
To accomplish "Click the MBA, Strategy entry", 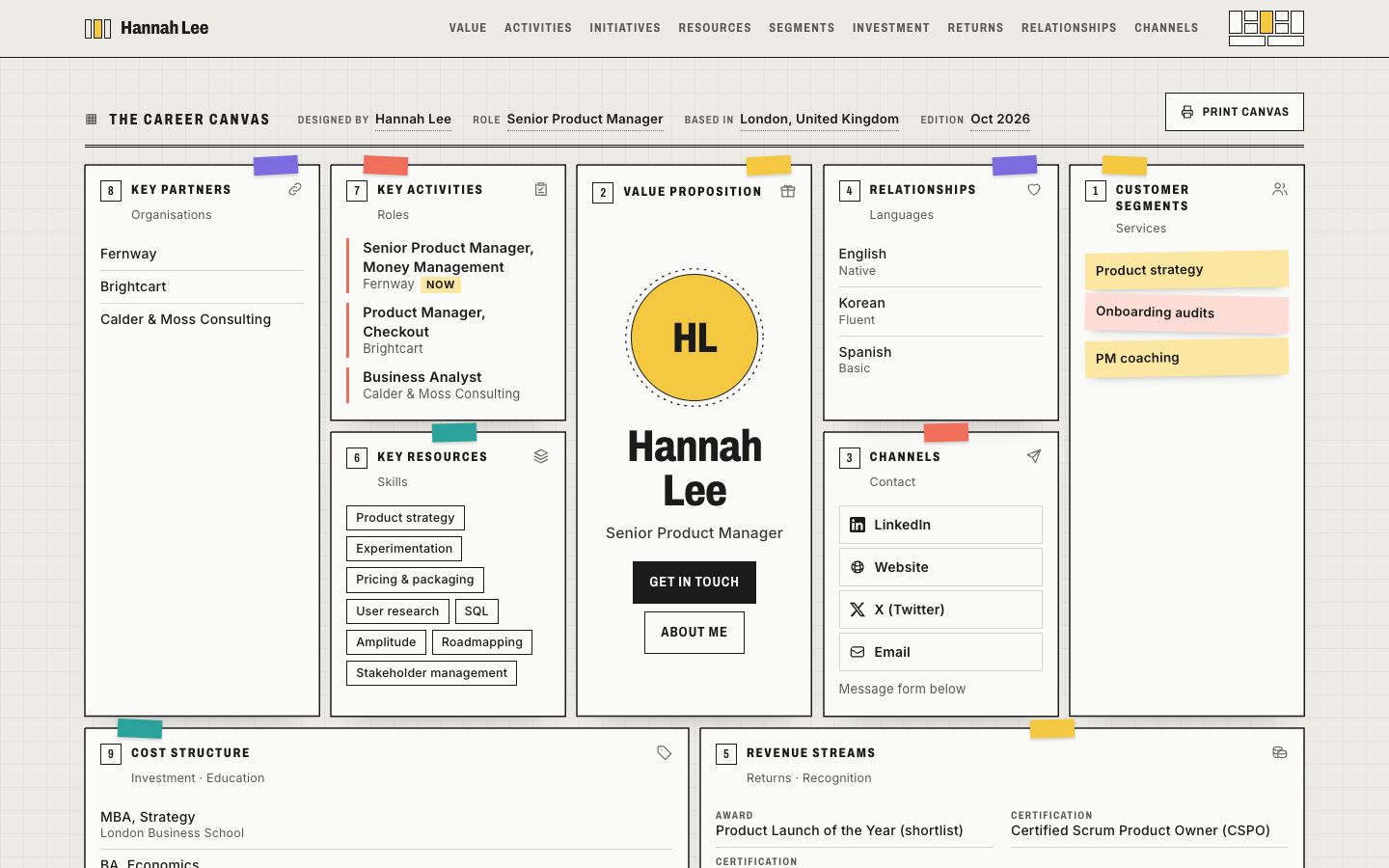I will click(x=387, y=825).
